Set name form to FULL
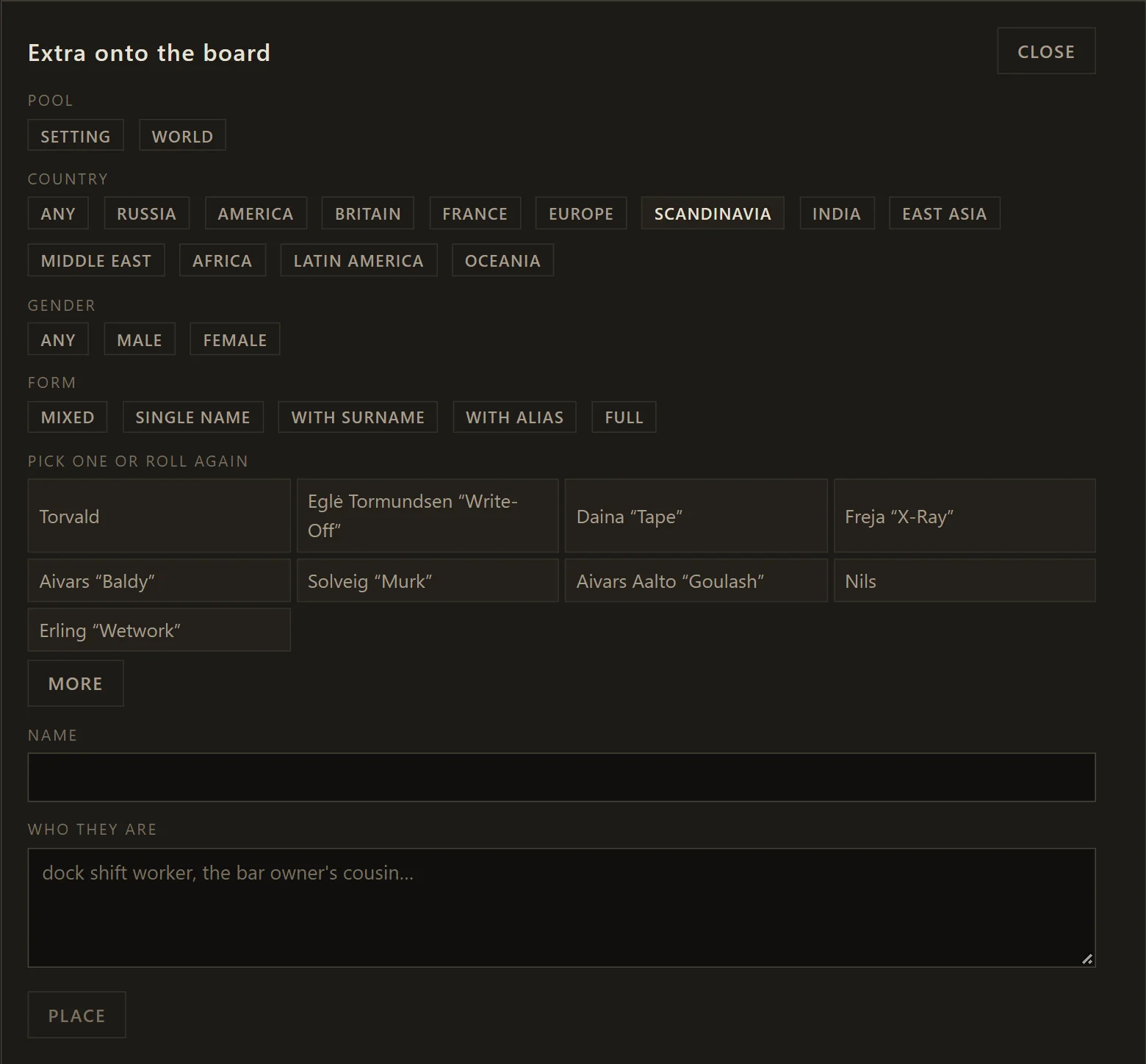Image resolution: width=1146 pixels, height=1064 pixels. 624,417
